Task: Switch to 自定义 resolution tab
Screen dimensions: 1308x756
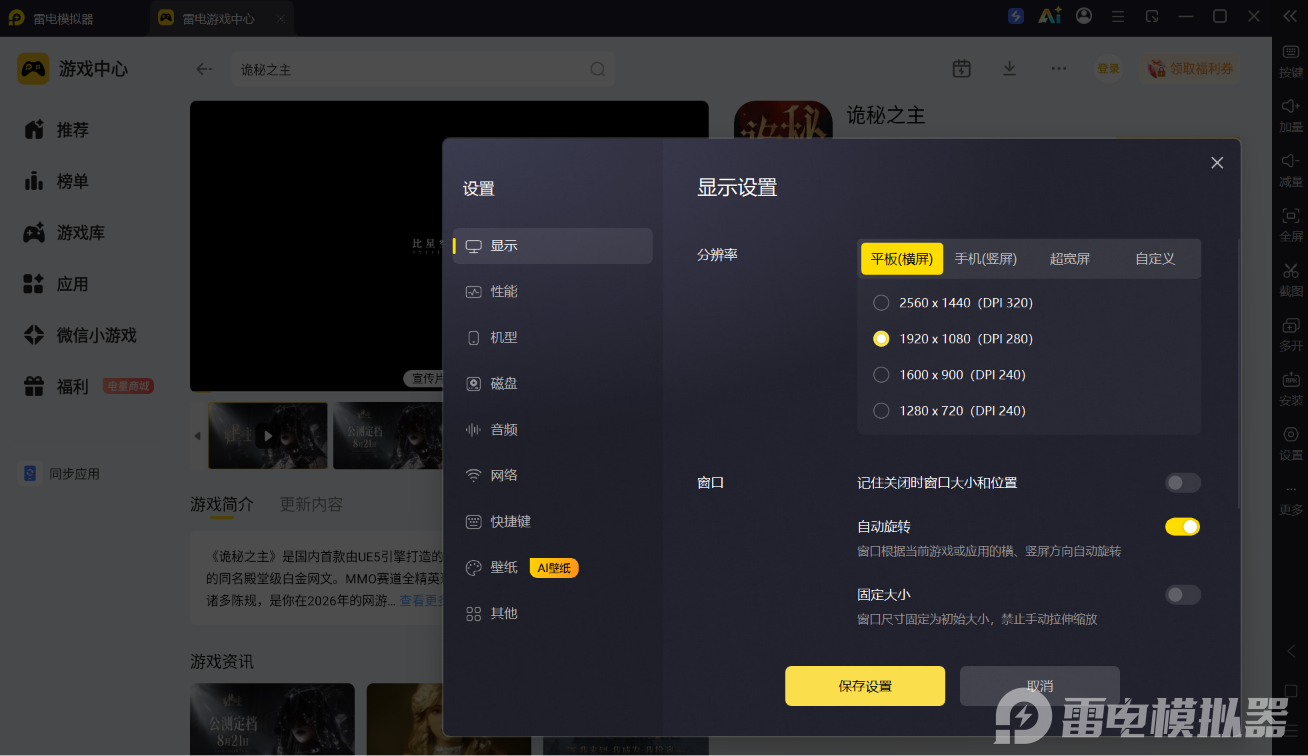Action: click(x=1155, y=259)
